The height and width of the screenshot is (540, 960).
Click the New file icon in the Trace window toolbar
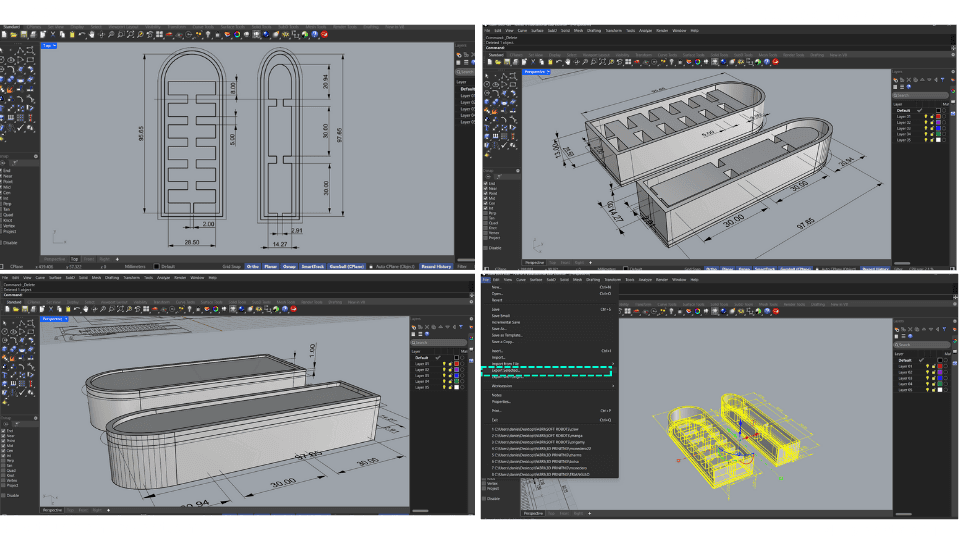[4, 36]
